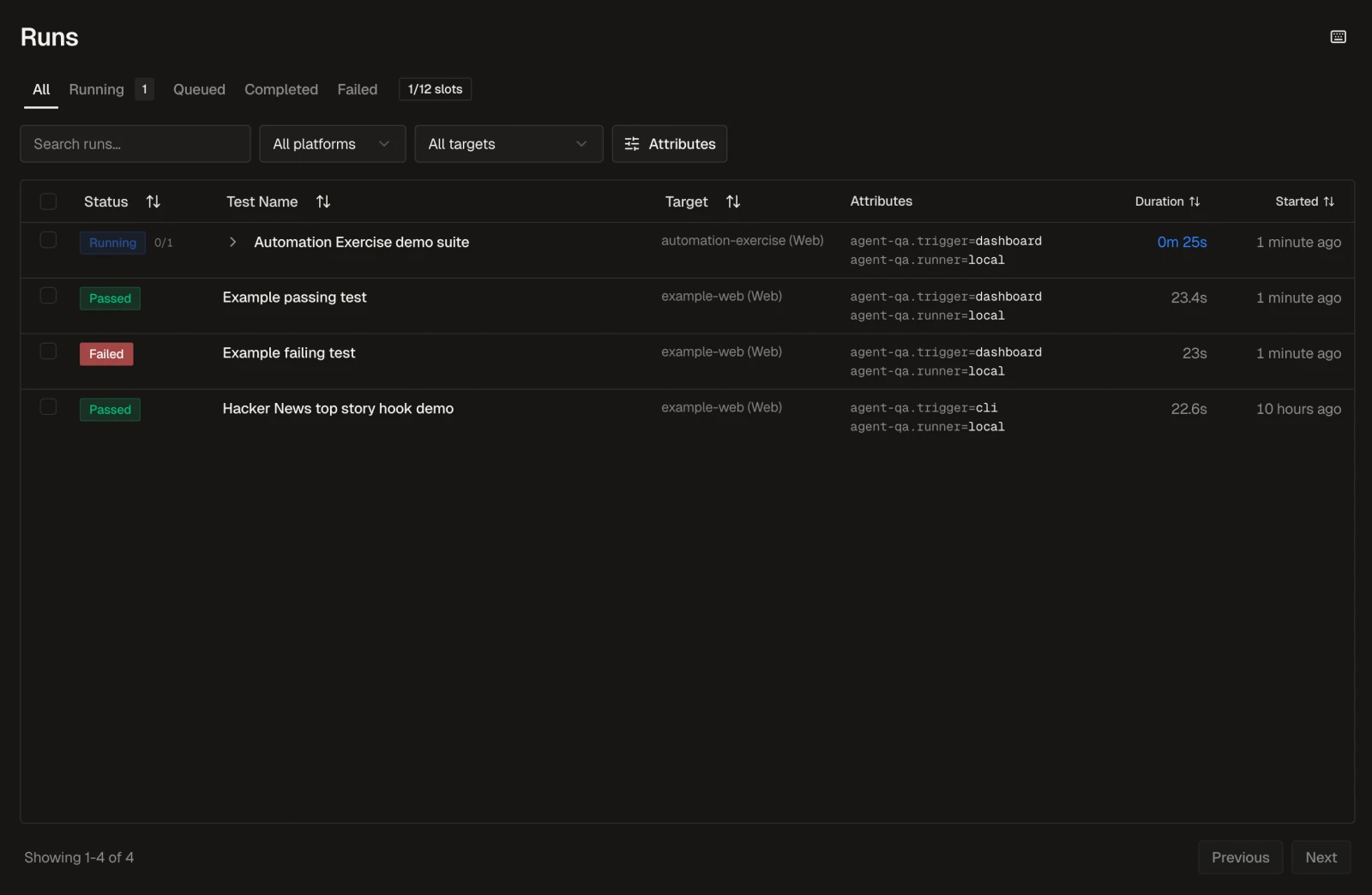Click the agent-qa.trigger=cli attribute
Screen dimensions: 1372x895
pos(924,408)
